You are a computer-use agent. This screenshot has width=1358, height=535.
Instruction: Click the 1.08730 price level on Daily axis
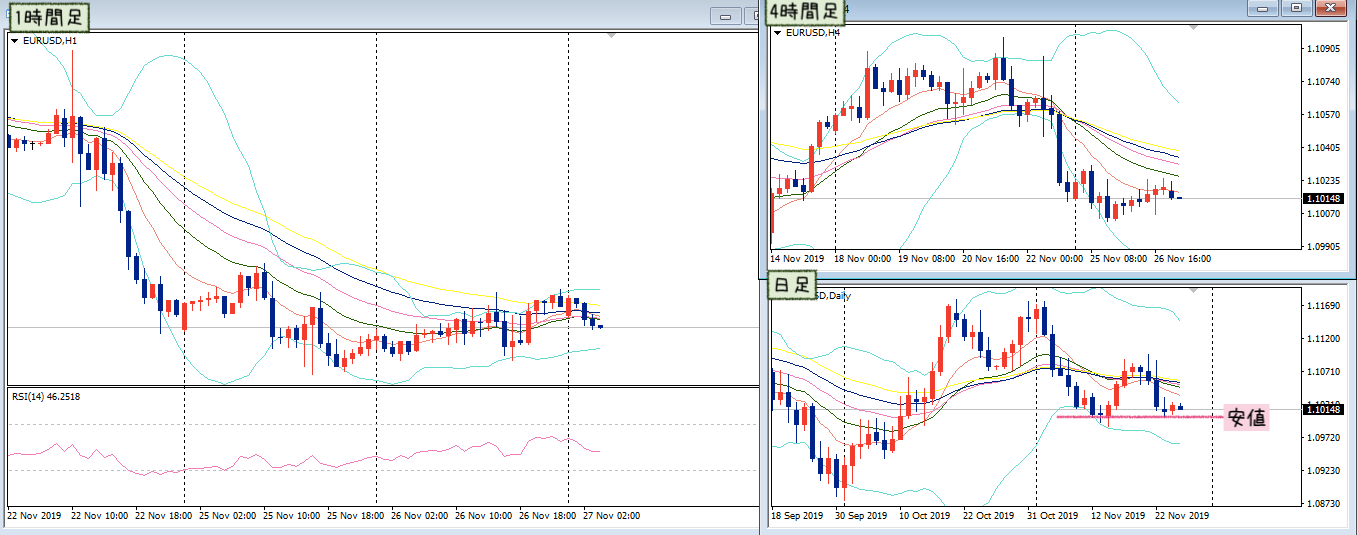click(x=1323, y=503)
